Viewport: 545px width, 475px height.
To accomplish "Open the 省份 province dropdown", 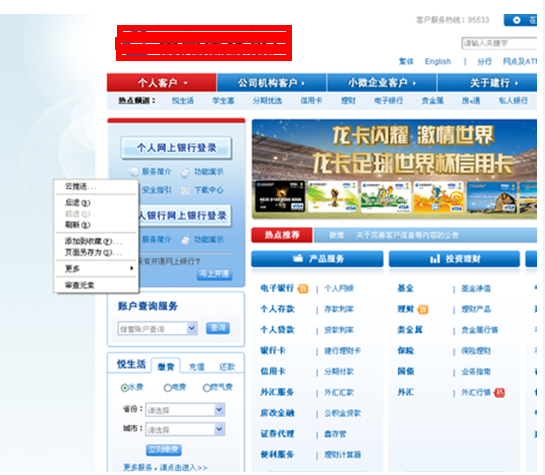I will (x=185, y=410).
